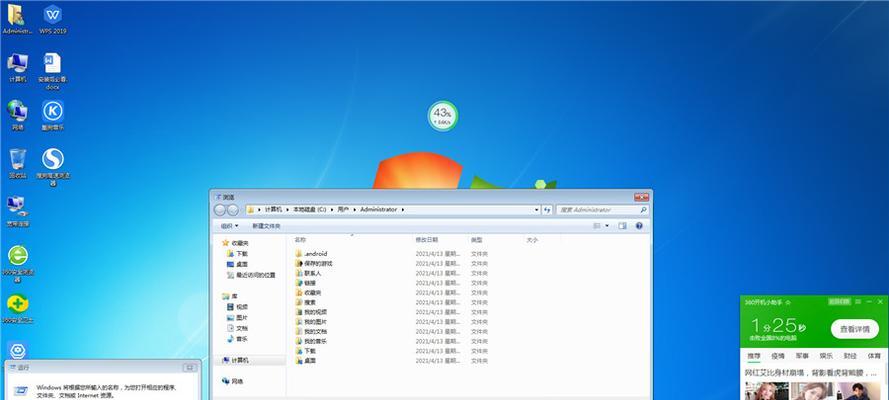Switch to the 推荐 tab in the 360 popup
The image size is (889, 400).
[x=753, y=356]
